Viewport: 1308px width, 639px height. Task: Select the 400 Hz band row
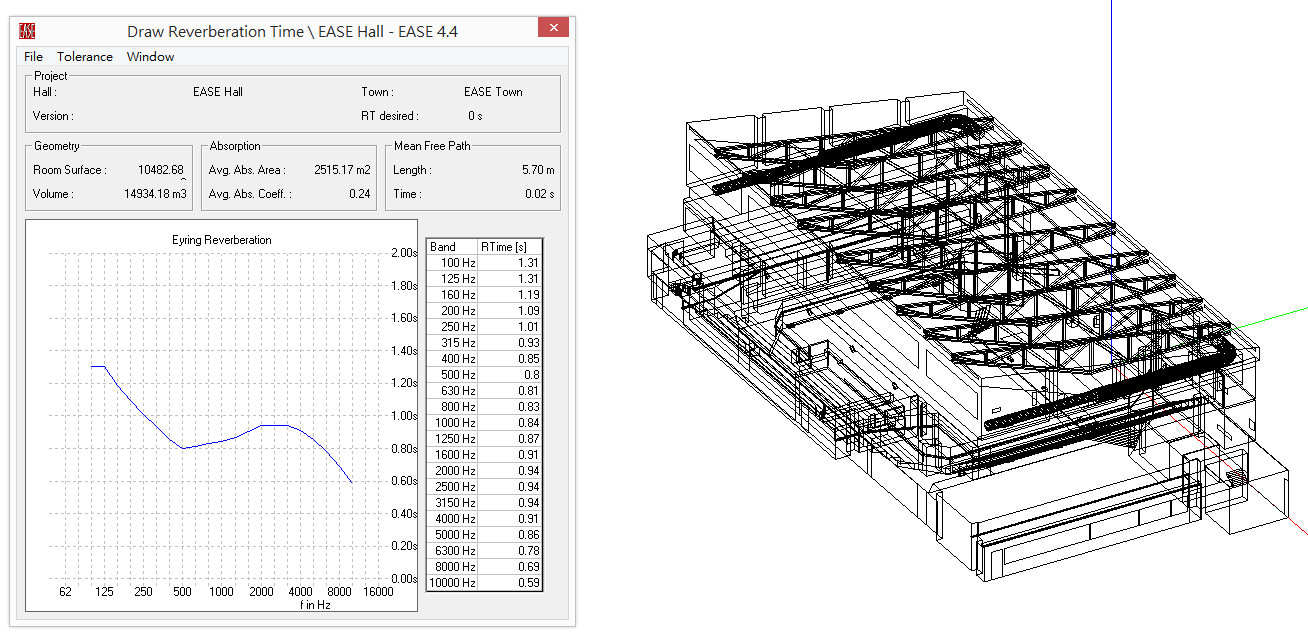(x=484, y=359)
